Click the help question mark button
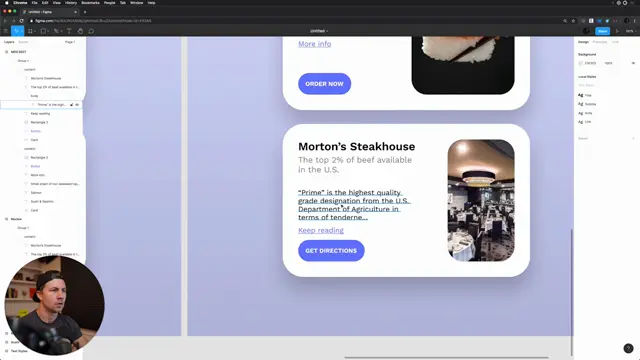 click(628, 348)
